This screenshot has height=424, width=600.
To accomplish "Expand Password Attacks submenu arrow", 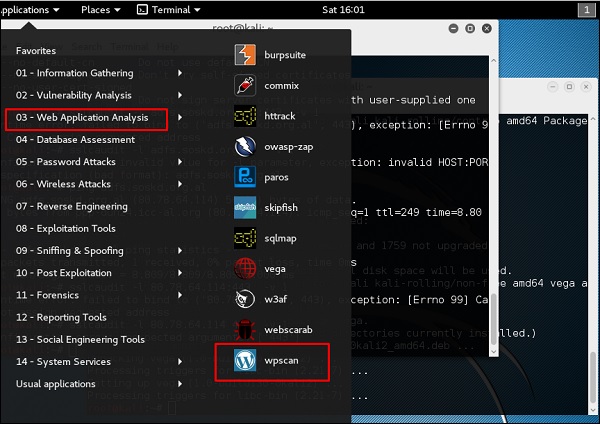I will 180,161.
